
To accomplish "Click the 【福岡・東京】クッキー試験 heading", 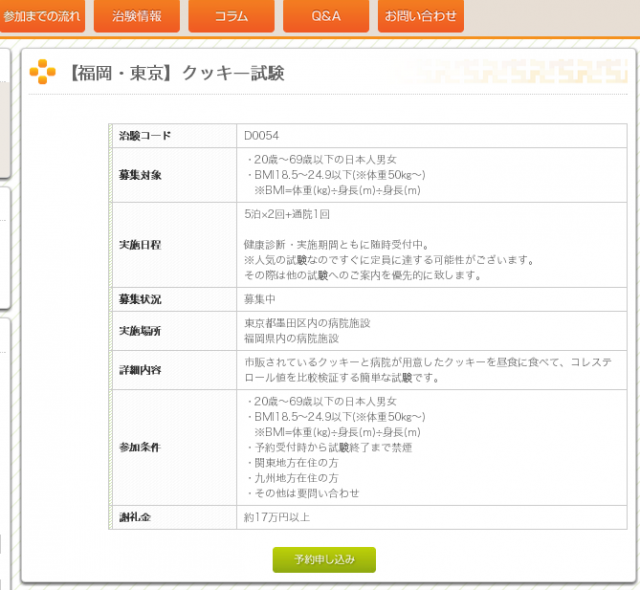I will click(x=177, y=73).
